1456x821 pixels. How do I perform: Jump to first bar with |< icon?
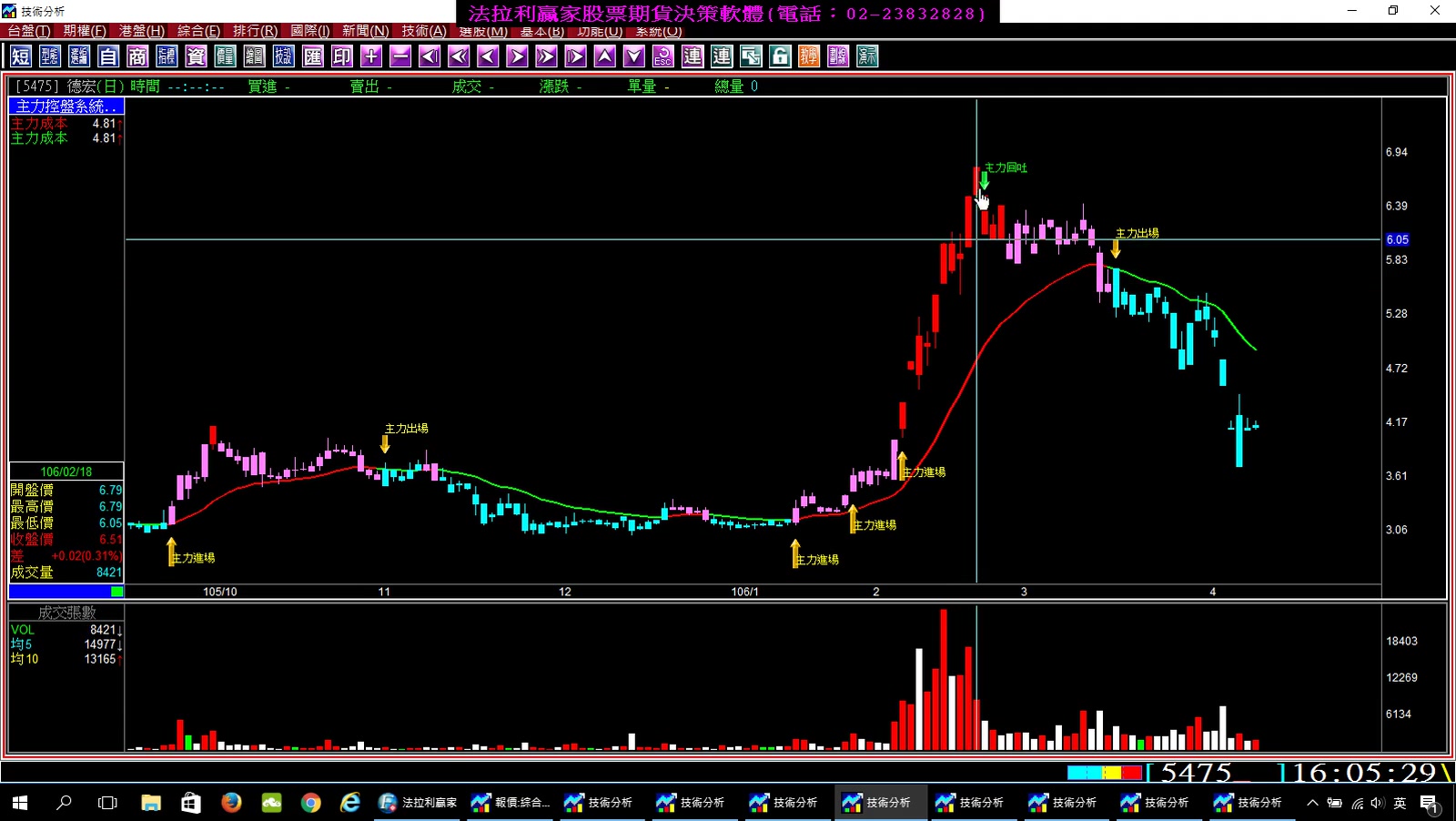point(430,56)
